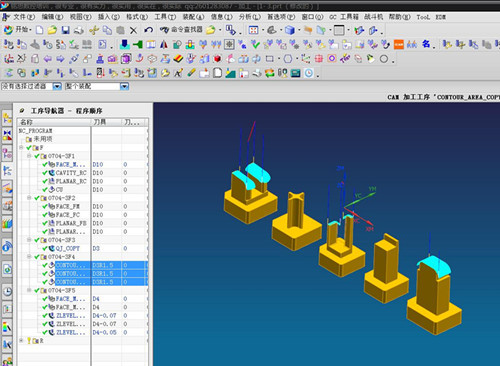Screen dimensions: 500x366
Task: Expand the R program group
Action: pos(21,341)
